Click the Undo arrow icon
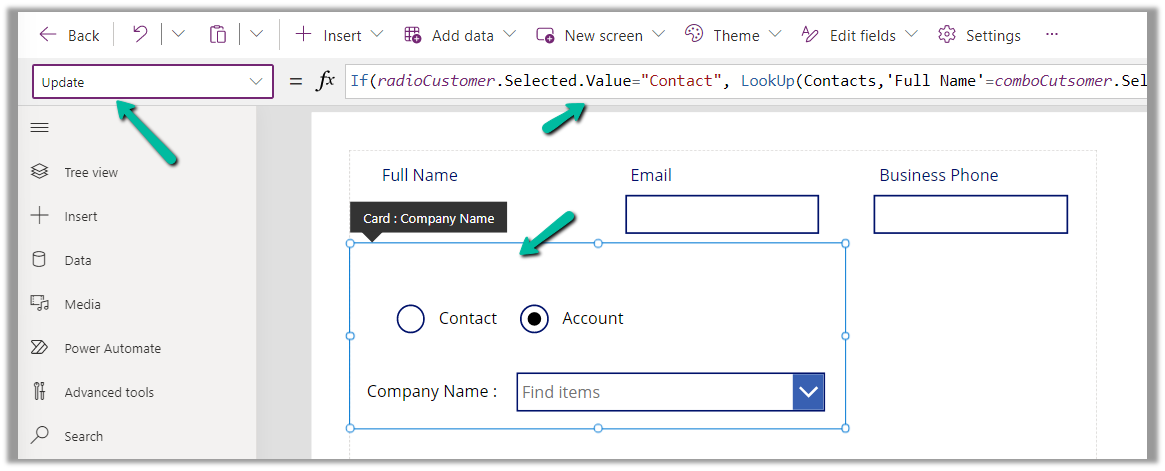 140,35
